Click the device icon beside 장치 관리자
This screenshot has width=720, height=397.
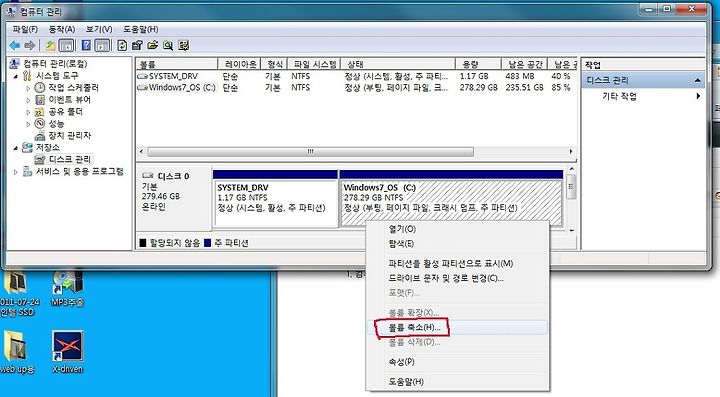[40, 135]
